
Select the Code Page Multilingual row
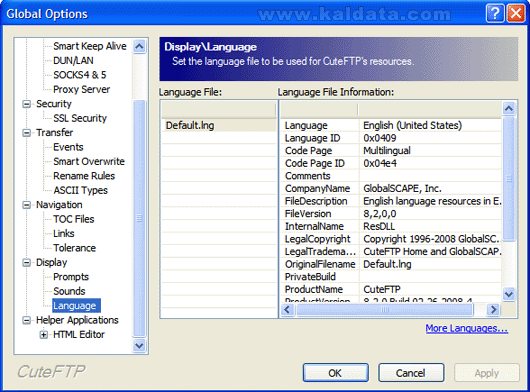pyautogui.click(x=391, y=151)
